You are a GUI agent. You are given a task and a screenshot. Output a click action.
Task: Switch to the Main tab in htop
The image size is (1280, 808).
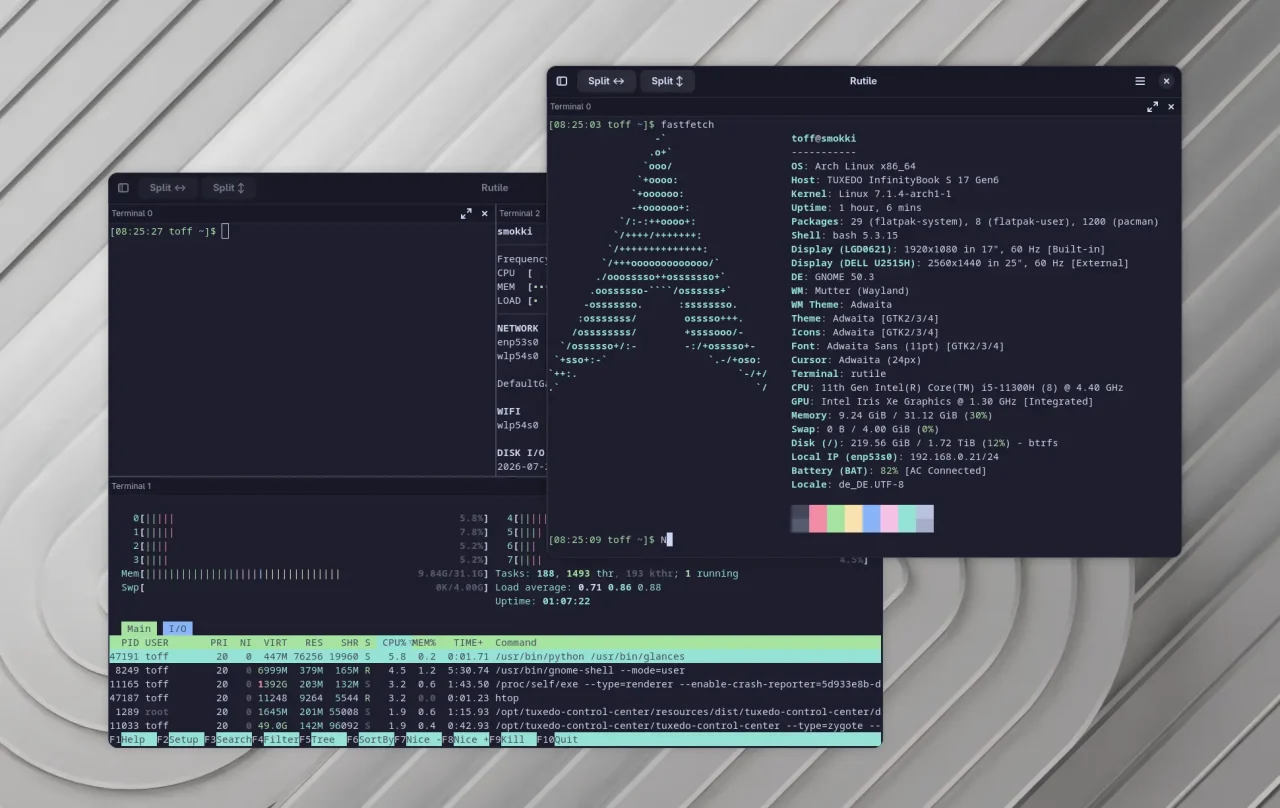coord(139,629)
